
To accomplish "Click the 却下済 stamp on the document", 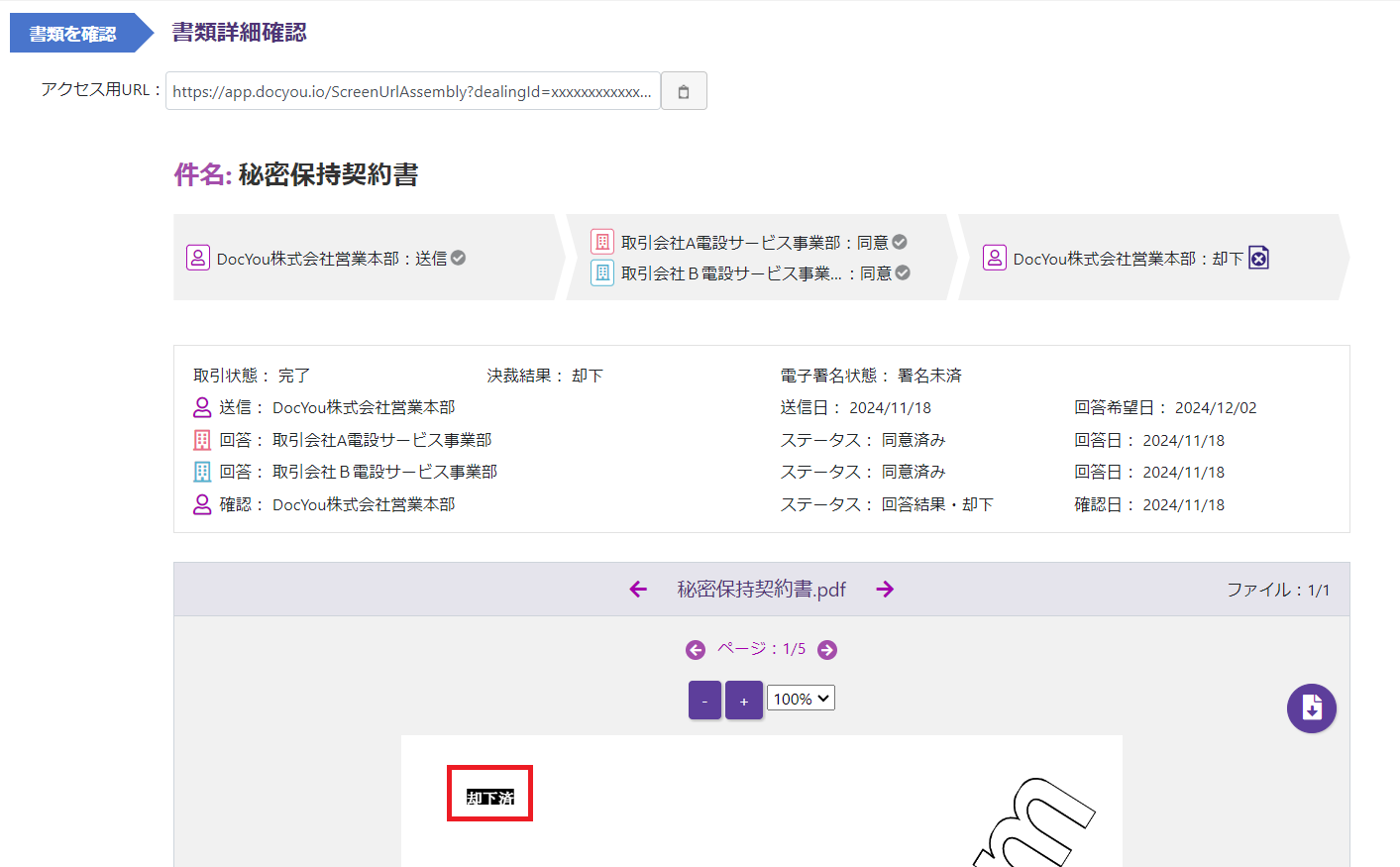I will pos(490,798).
